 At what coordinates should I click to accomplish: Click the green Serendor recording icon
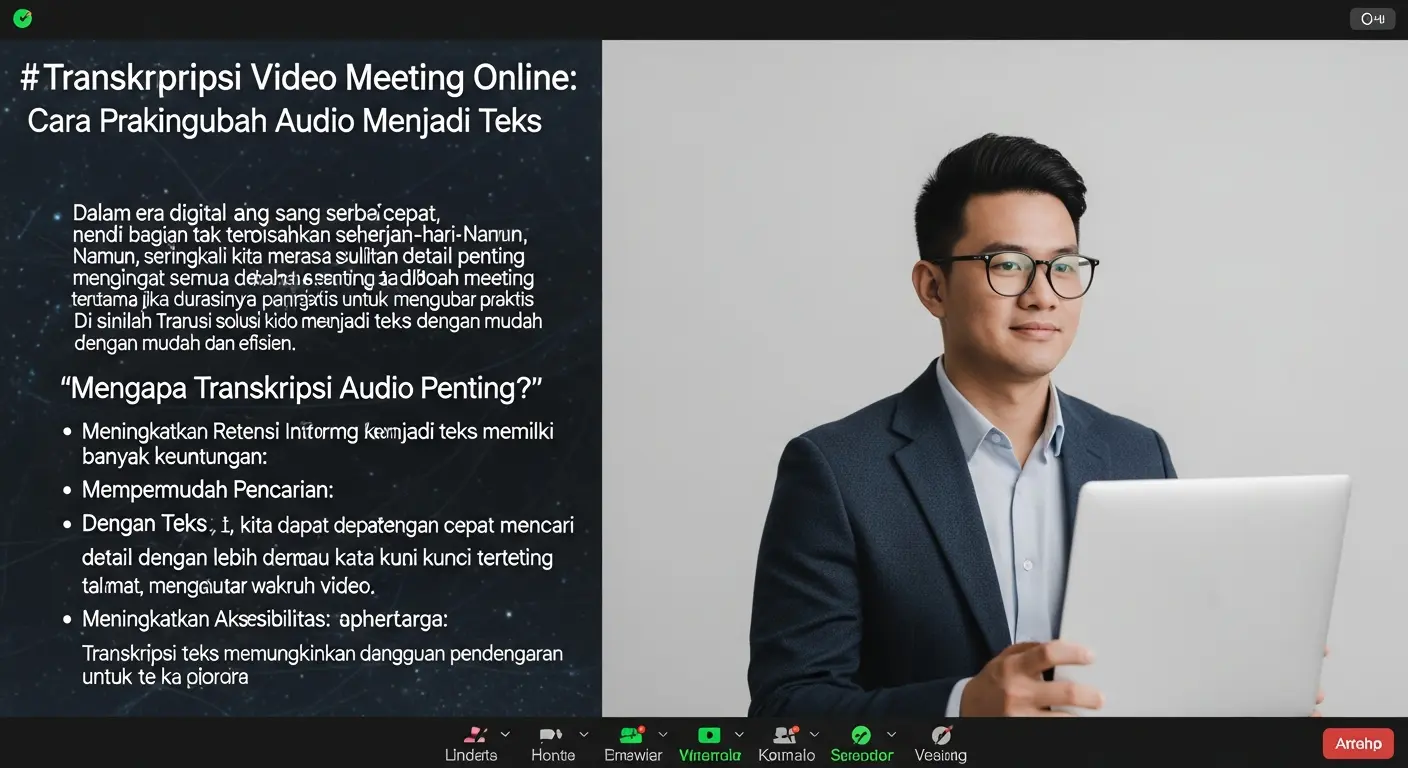860,736
